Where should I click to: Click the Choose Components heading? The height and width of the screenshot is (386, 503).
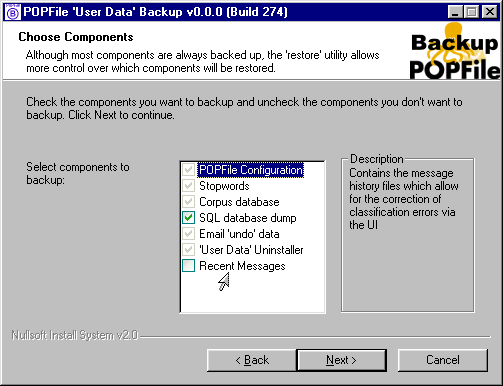[x=76, y=37]
